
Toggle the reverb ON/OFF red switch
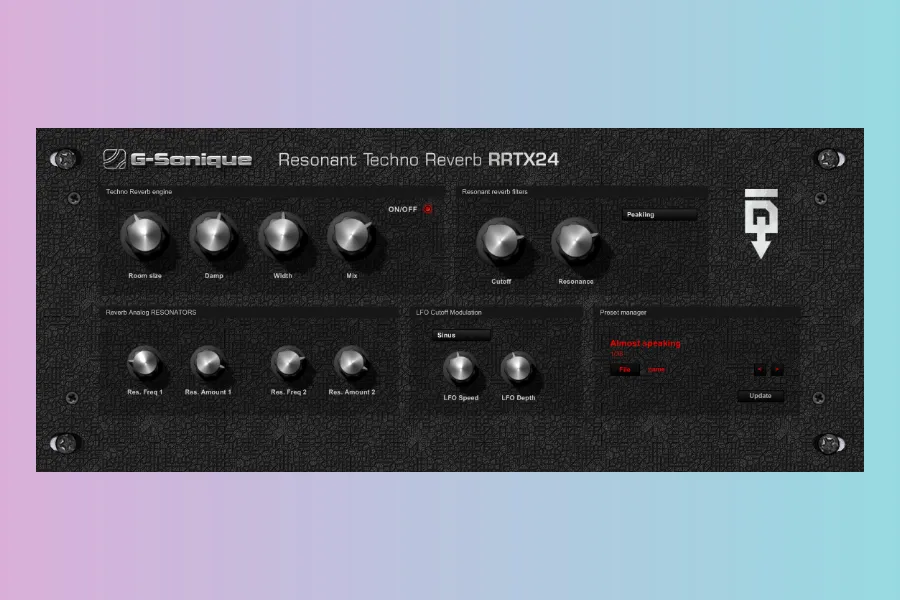pyautogui.click(x=428, y=209)
